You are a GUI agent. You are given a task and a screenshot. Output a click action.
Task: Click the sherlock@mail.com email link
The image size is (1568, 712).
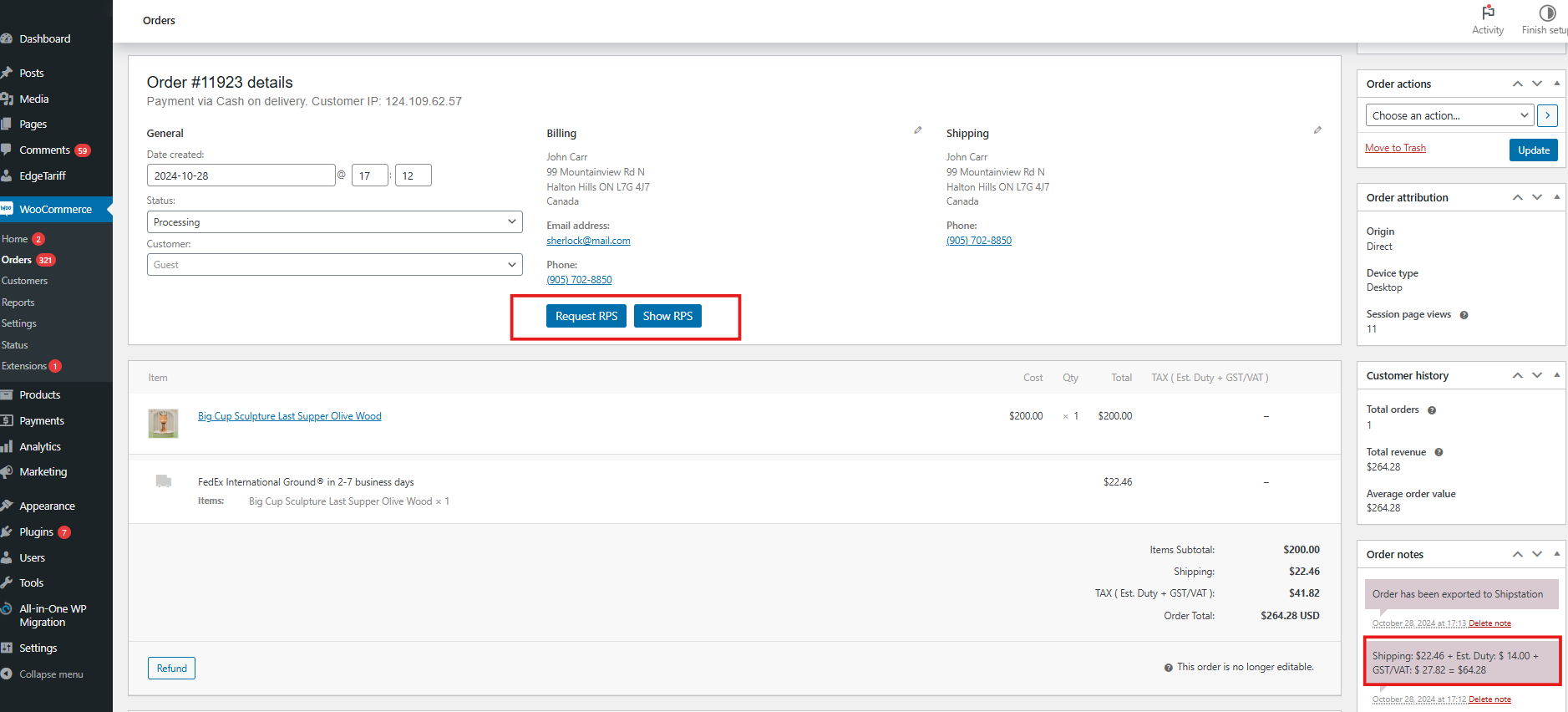click(588, 241)
